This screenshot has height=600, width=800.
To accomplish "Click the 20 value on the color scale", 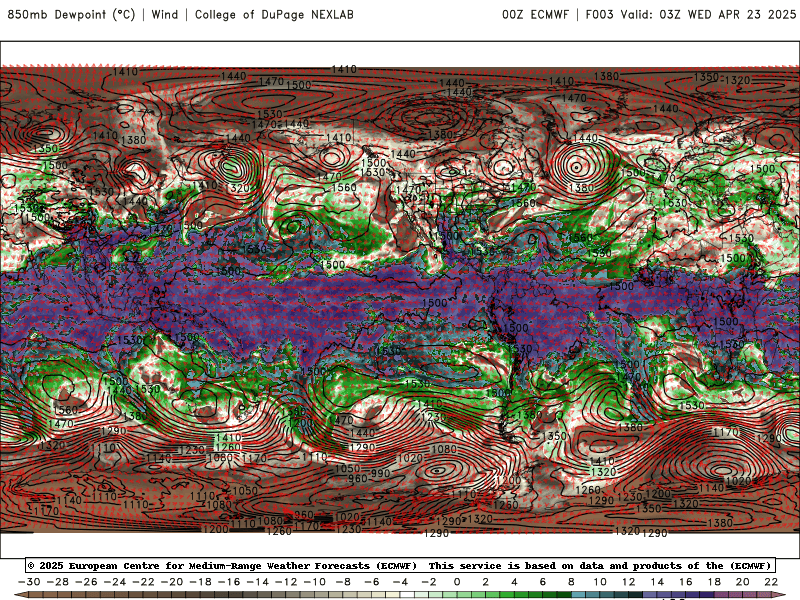I will (x=743, y=582).
